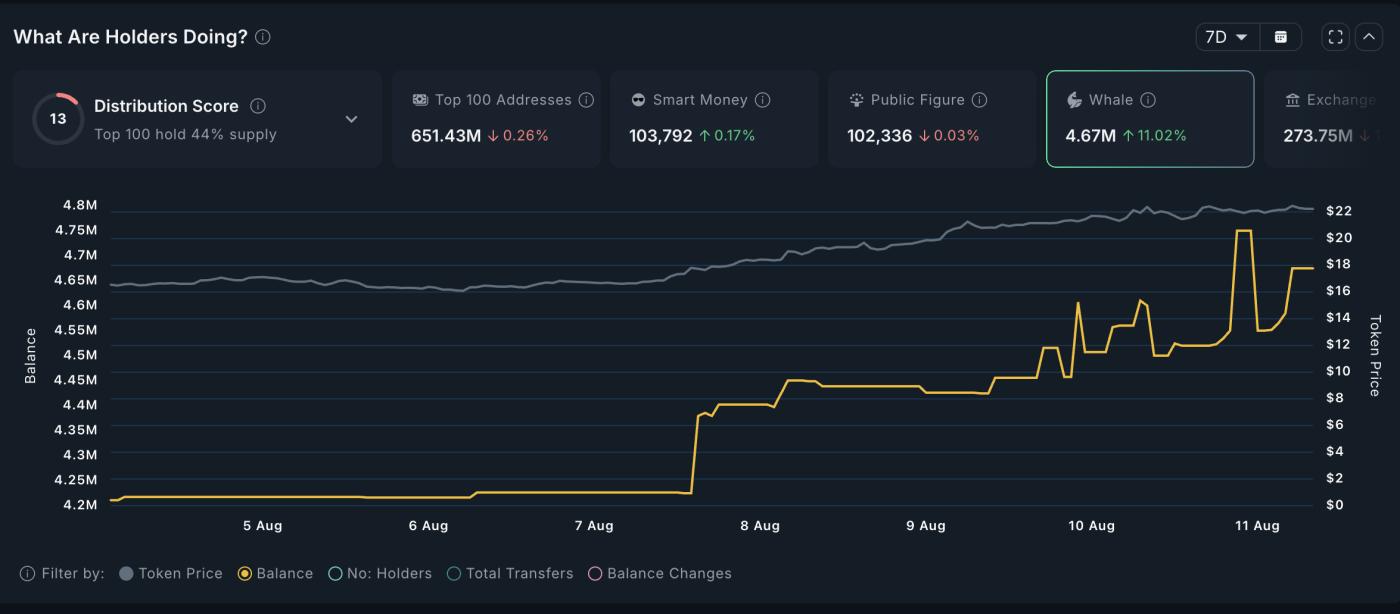Click the Public Figure icon
The width and height of the screenshot is (1400, 614).
(x=855, y=99)
